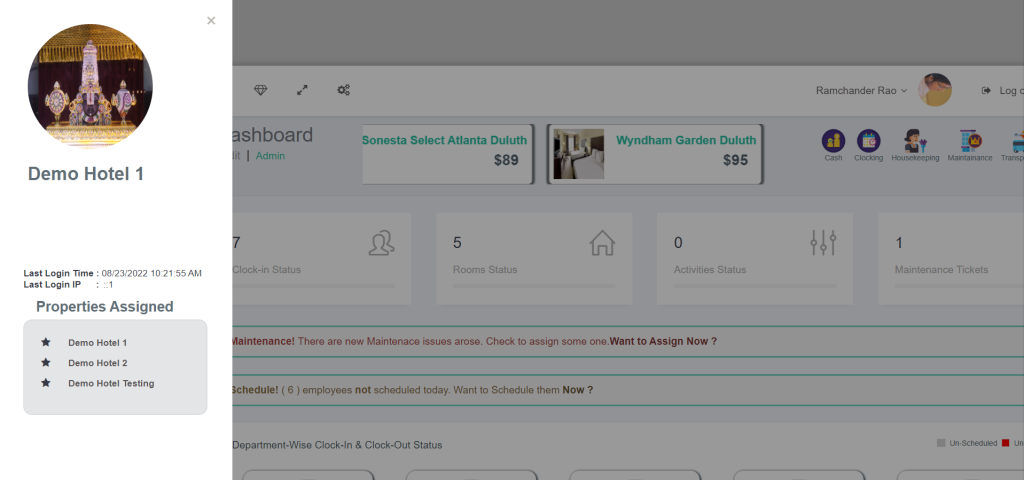
Task: Open settings via the gears icon
Action: (x=343, y=90)
